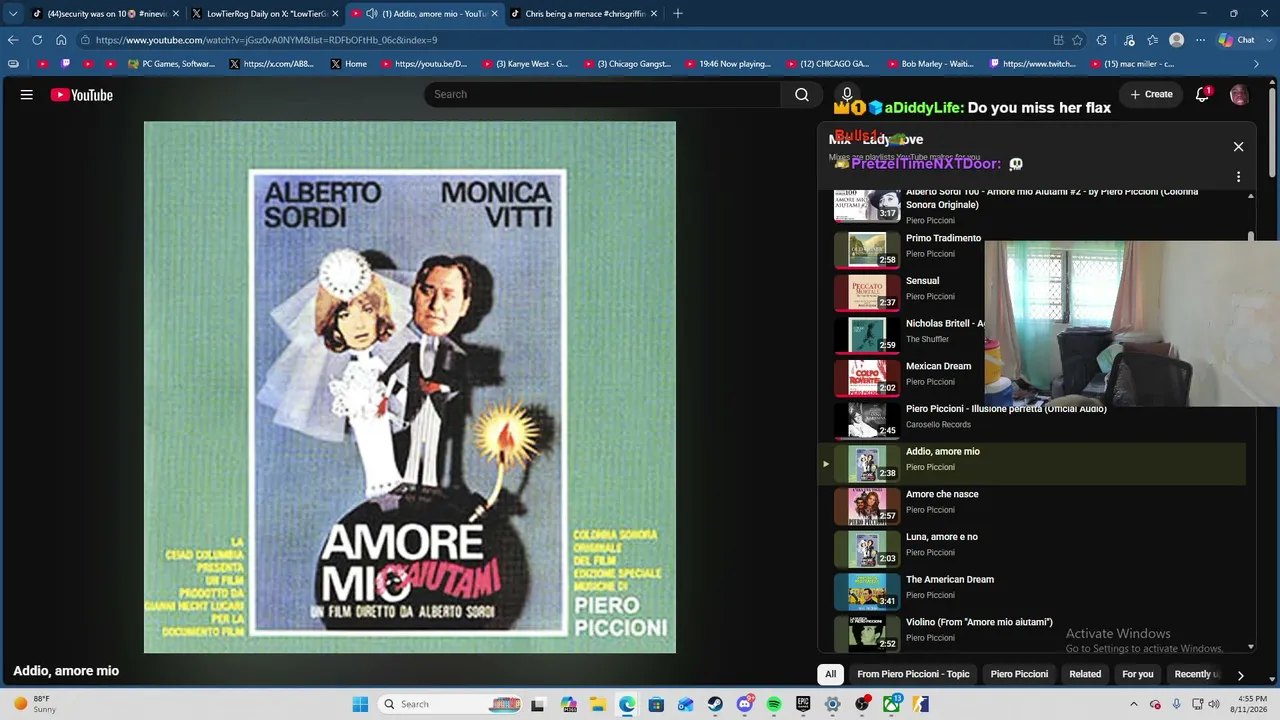Open Steam from the taskbar
This screenshot has width=1280, height=720.
click(715, 704)
